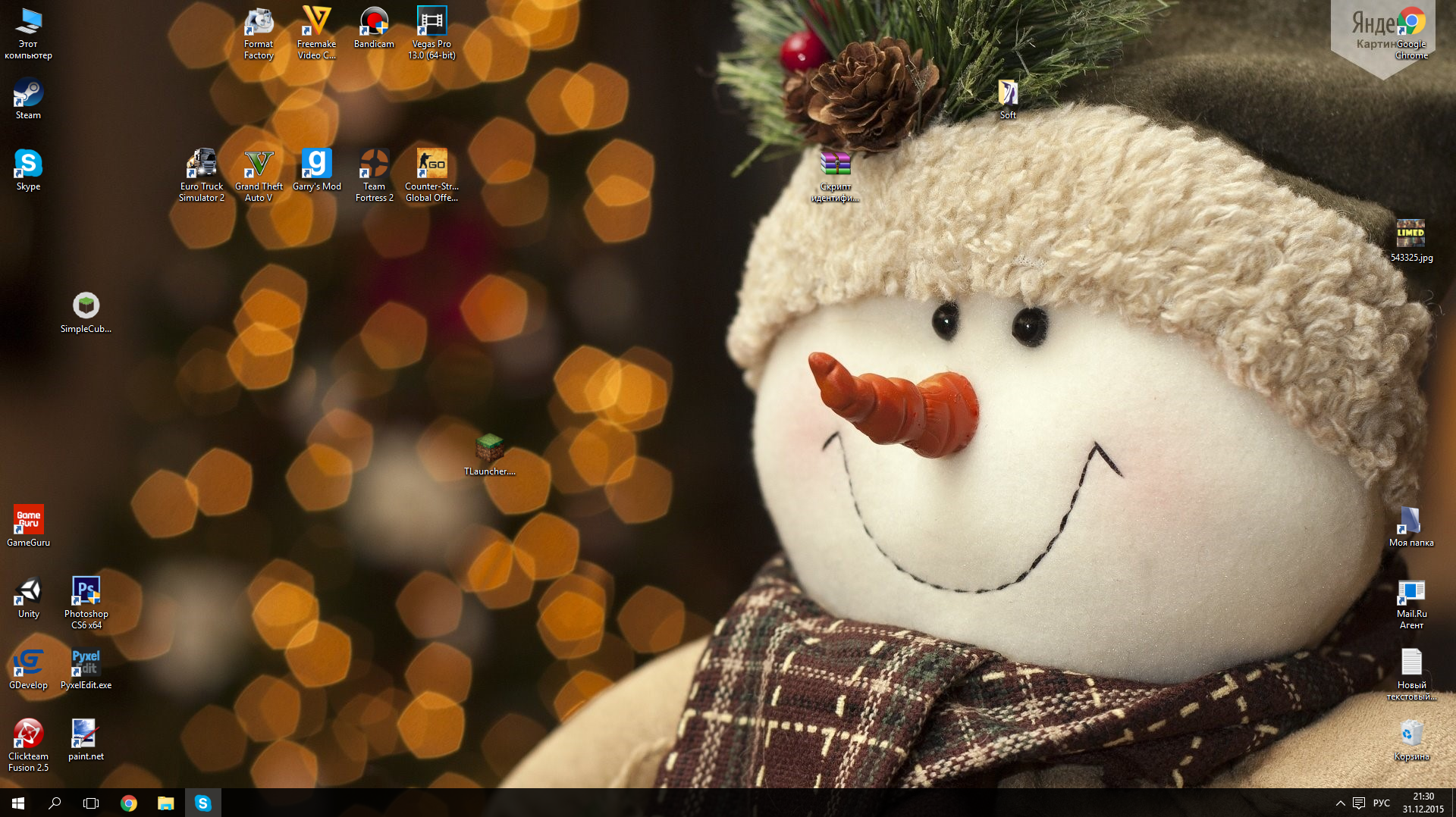Select the Google Chrome desktop shortcut

[x=1411, y=33]
